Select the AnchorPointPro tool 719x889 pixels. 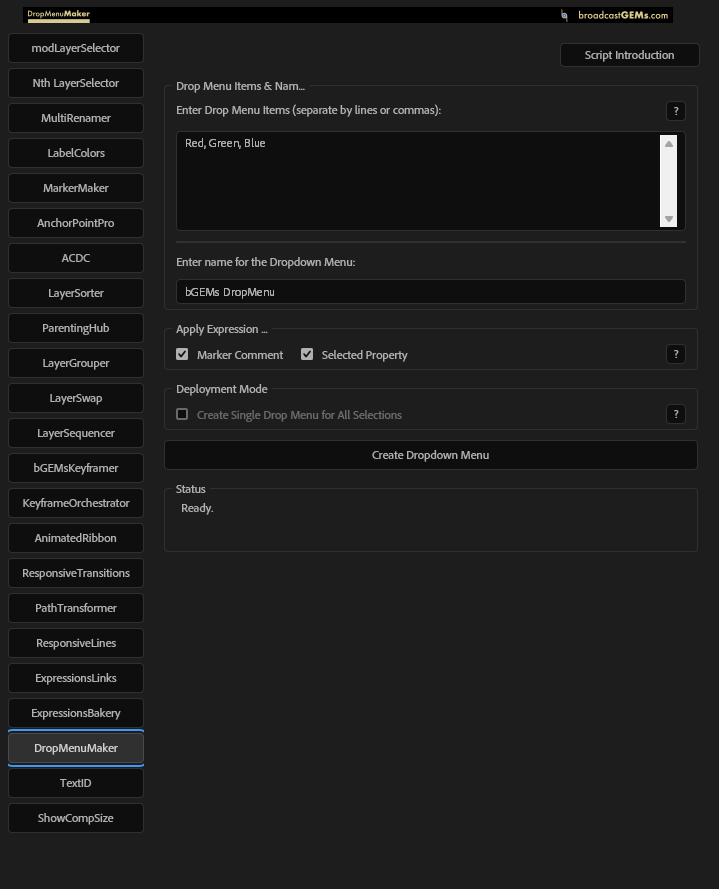(x=76, y=223)
